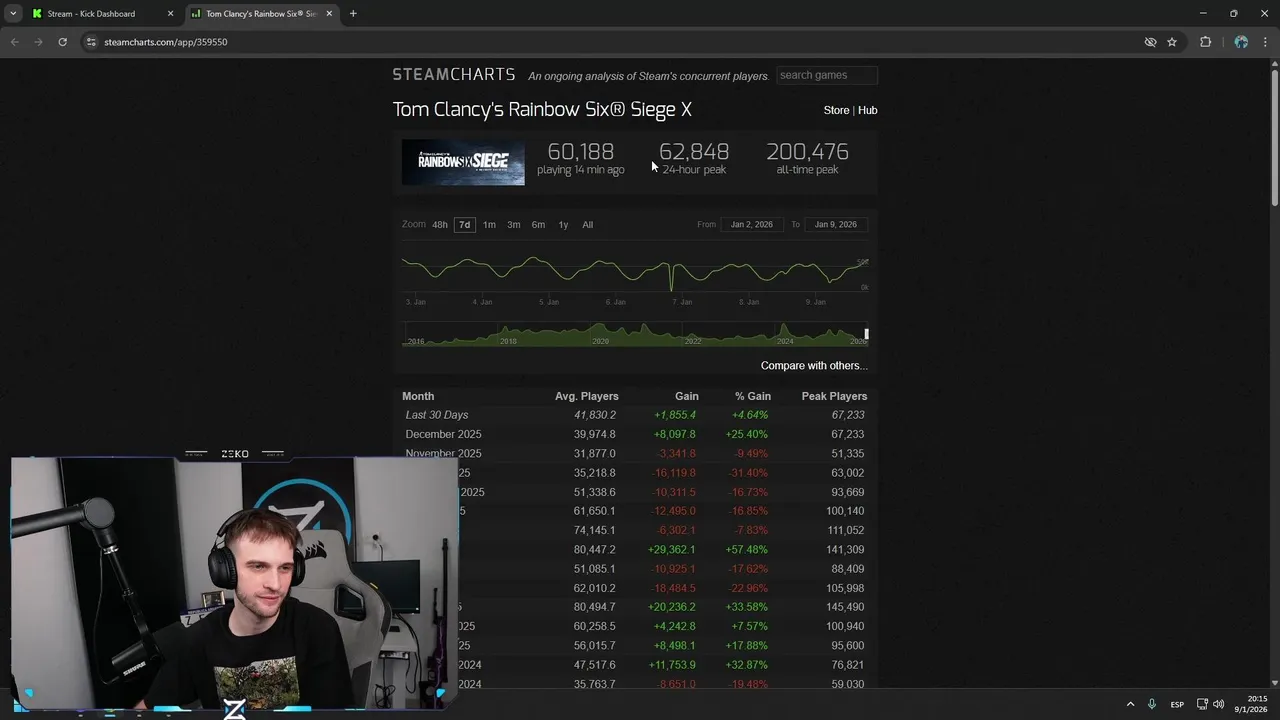Open a new browser tab
This screenshot has height=720, width=1280.
click(353, 14)
